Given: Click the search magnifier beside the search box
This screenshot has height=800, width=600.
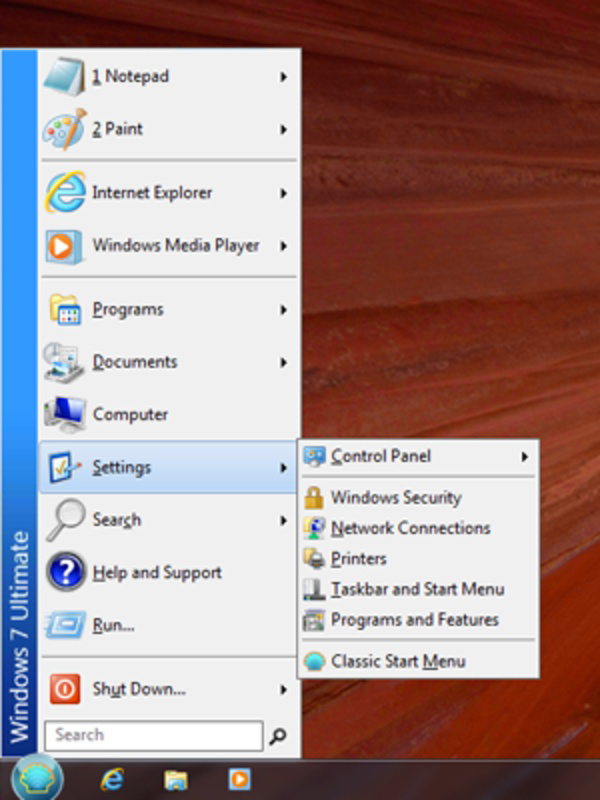Looking at the screenshot, I should [x=278, y=735].
